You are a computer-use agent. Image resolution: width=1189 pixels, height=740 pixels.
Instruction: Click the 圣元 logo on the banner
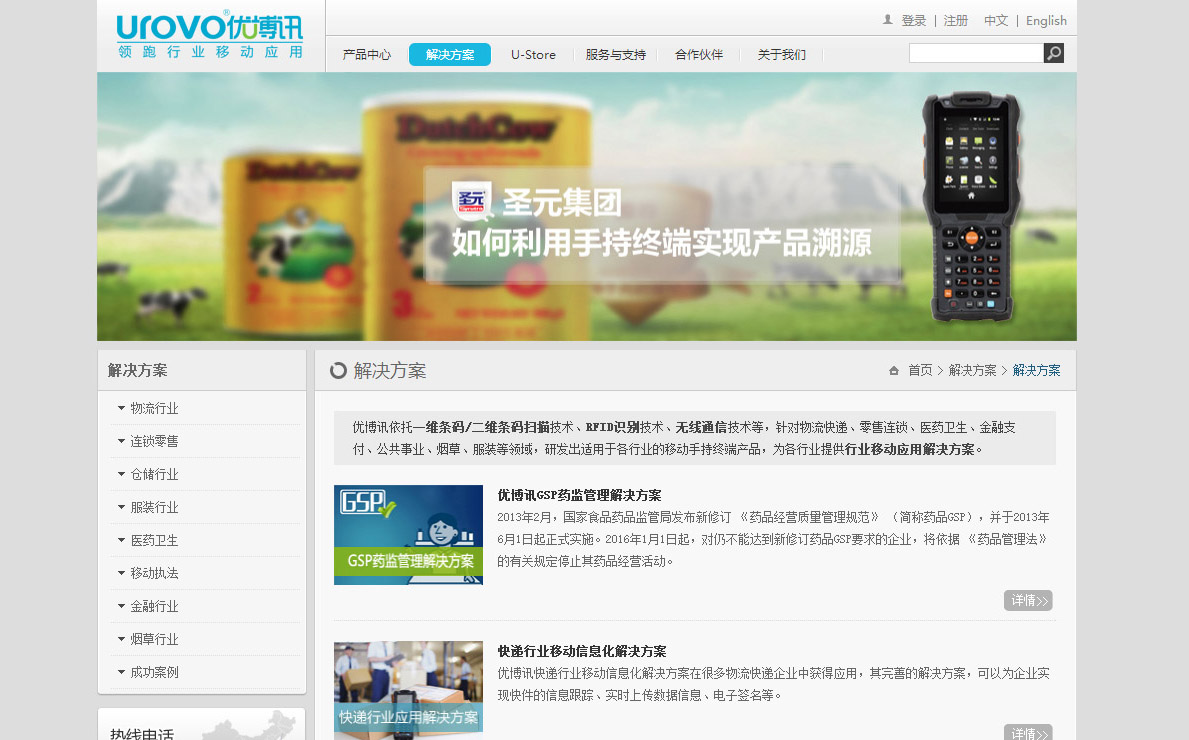[x=472, y=201]
